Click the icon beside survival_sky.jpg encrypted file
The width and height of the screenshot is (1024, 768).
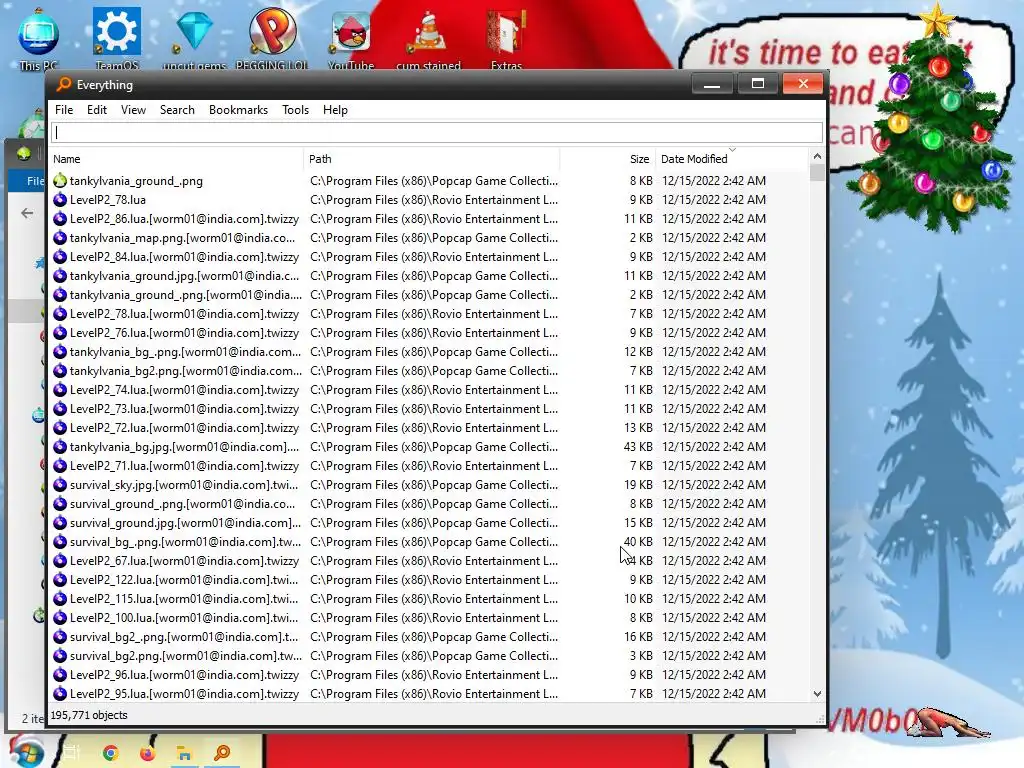(x=60, y=485)
